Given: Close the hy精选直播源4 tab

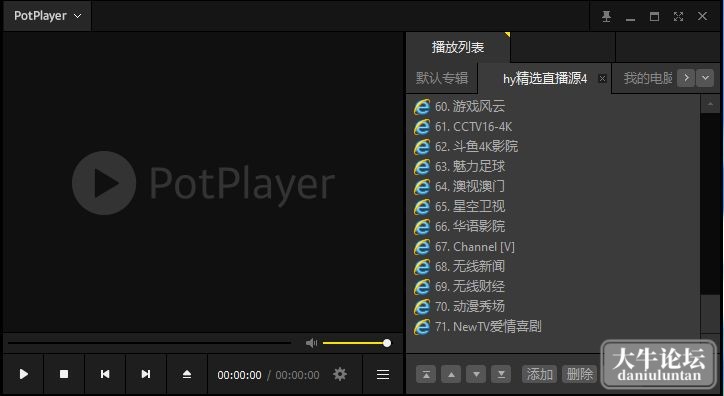Looking at the screenshot, I should click(602, 78).
